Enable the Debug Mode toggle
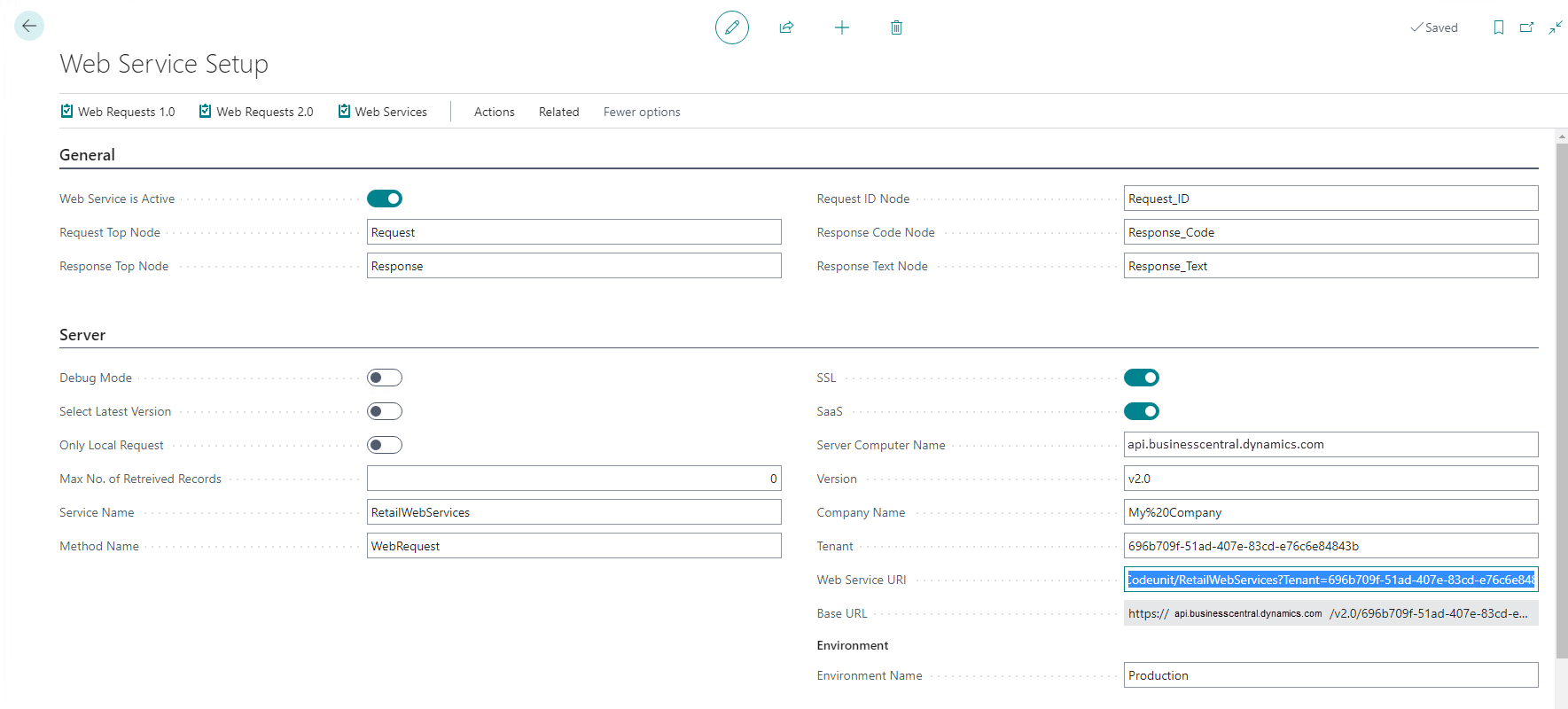Image resolution: width=1568 pixels, height=709 pixels. click(x=385, y=378)
